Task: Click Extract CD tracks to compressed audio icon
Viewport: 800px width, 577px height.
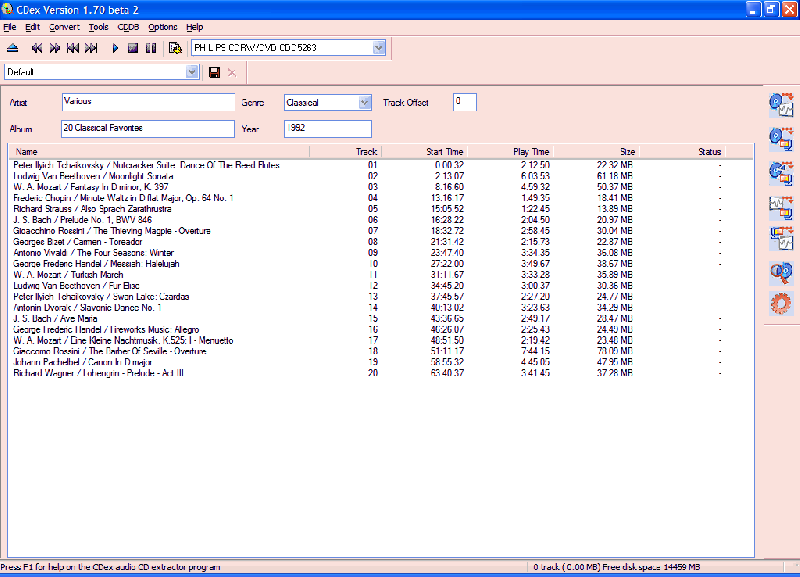Action: pos(780,137)
